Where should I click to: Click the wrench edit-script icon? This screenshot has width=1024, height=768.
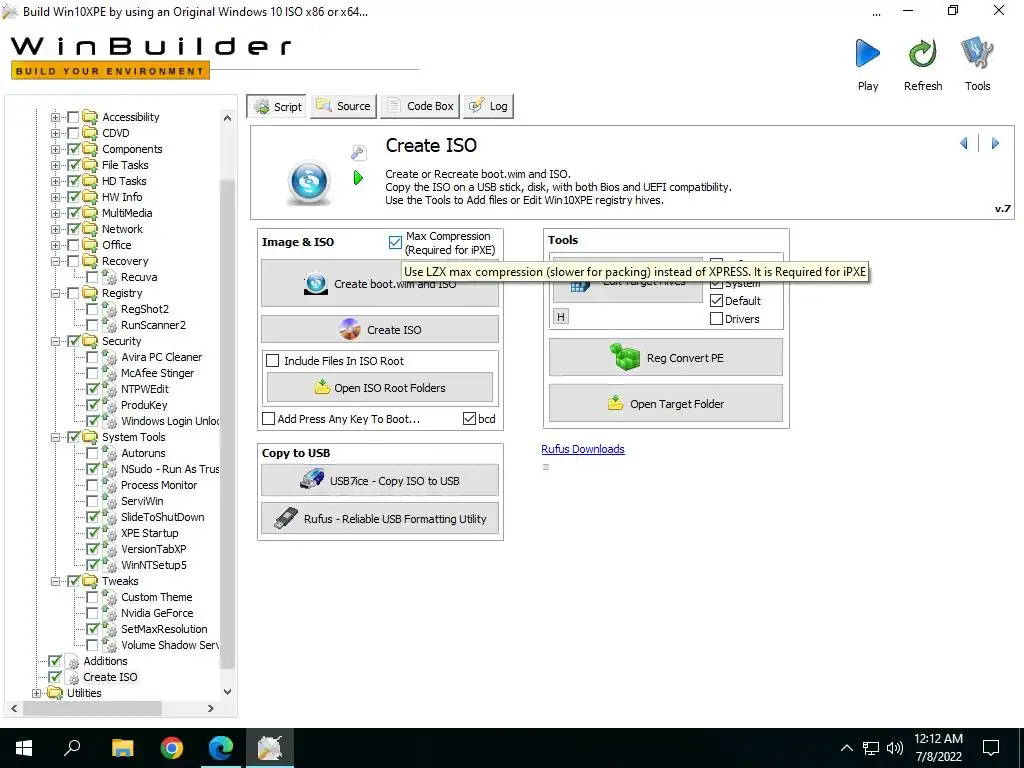tap(359, 153)
